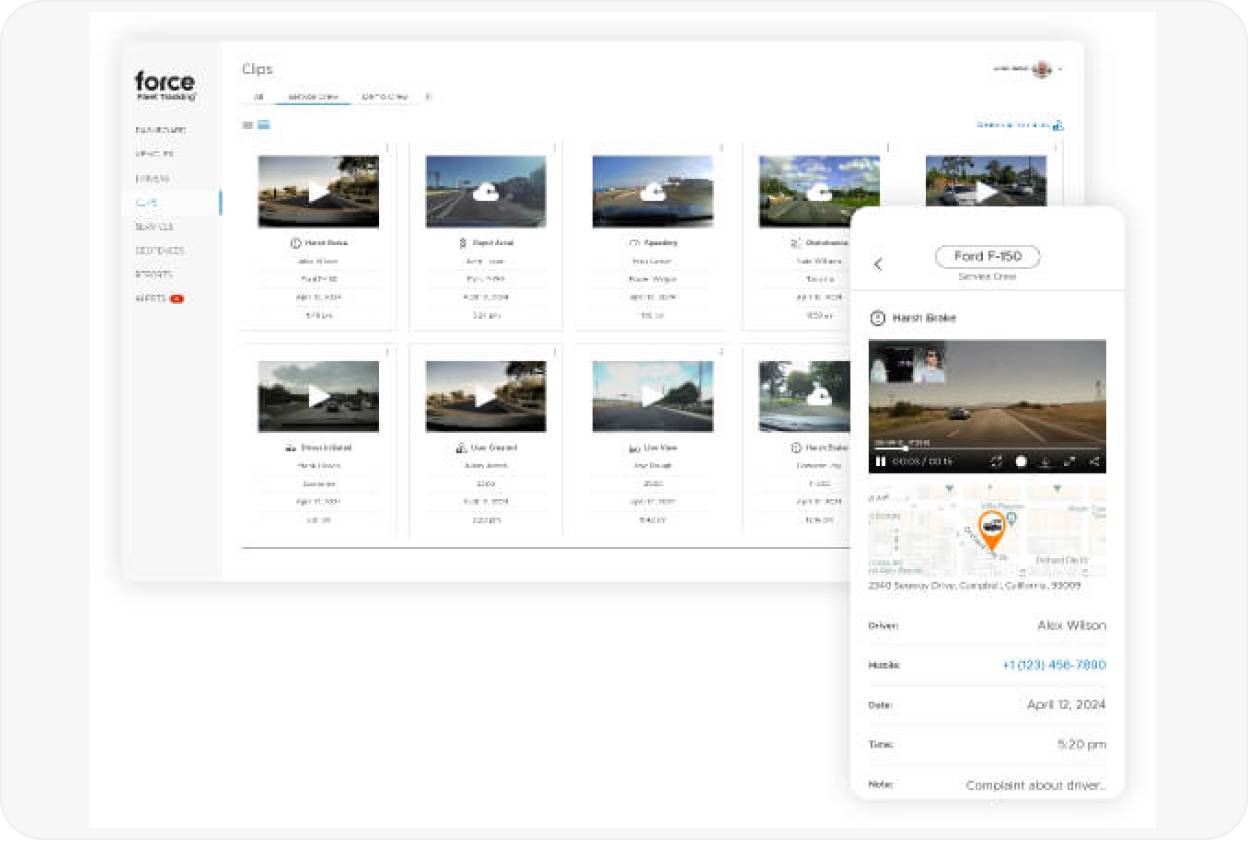Open the options menu on Live View card

click(x=722, y=352)
